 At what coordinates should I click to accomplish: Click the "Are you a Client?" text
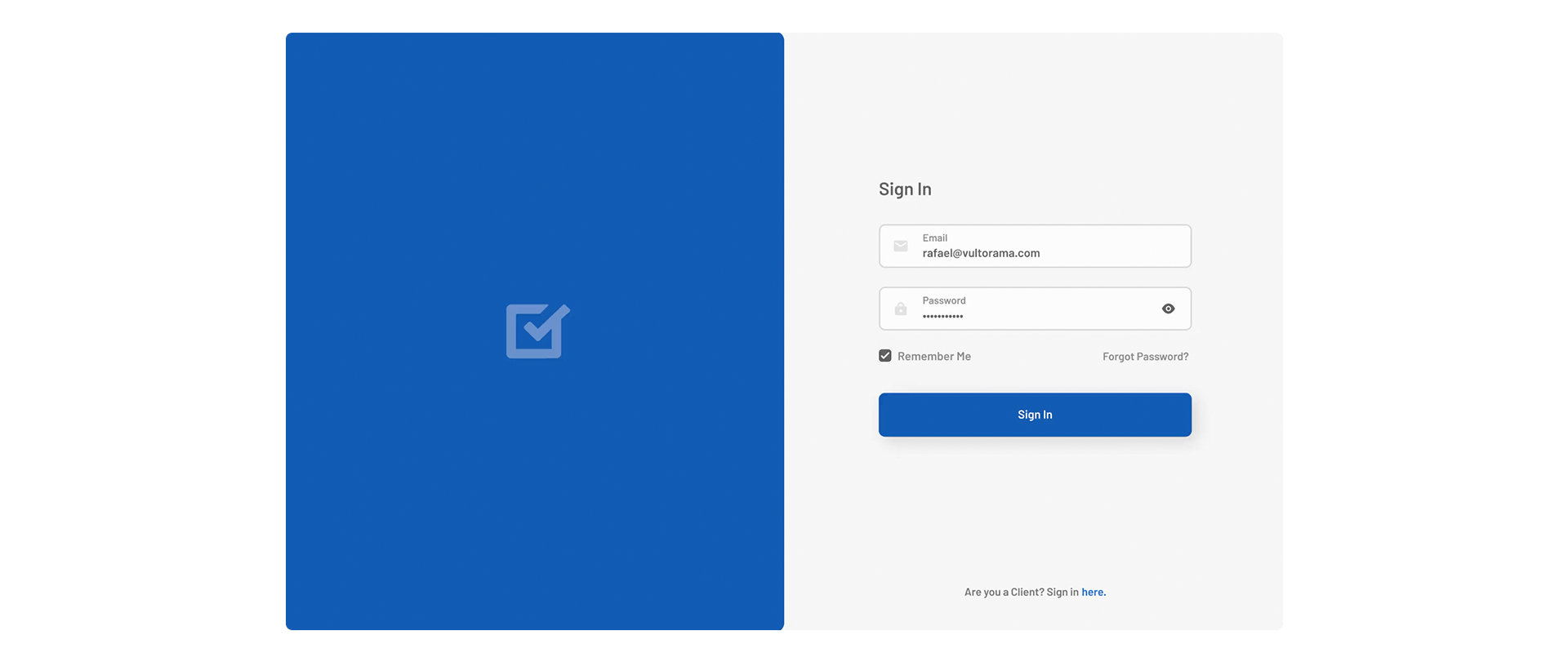(x=1004, y=593)
